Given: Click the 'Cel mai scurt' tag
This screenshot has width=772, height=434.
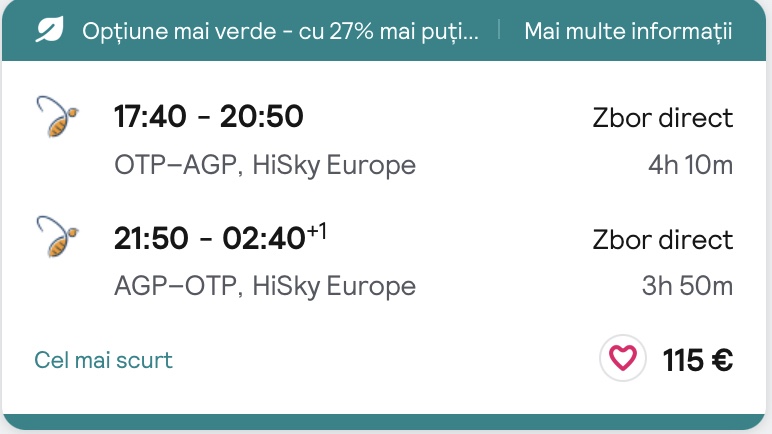Looking at the screenshot, I should (103, 360).
